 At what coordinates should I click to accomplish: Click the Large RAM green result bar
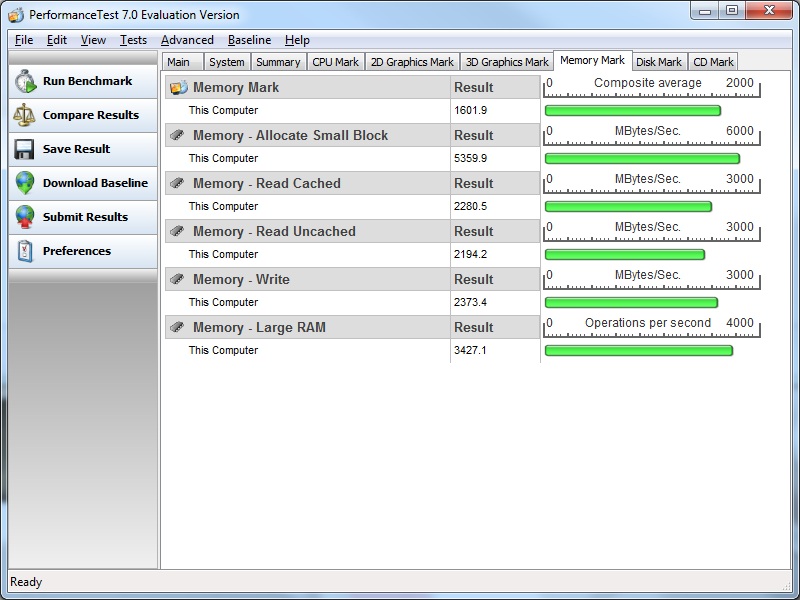pyautogui.click(x=639, y=351)
